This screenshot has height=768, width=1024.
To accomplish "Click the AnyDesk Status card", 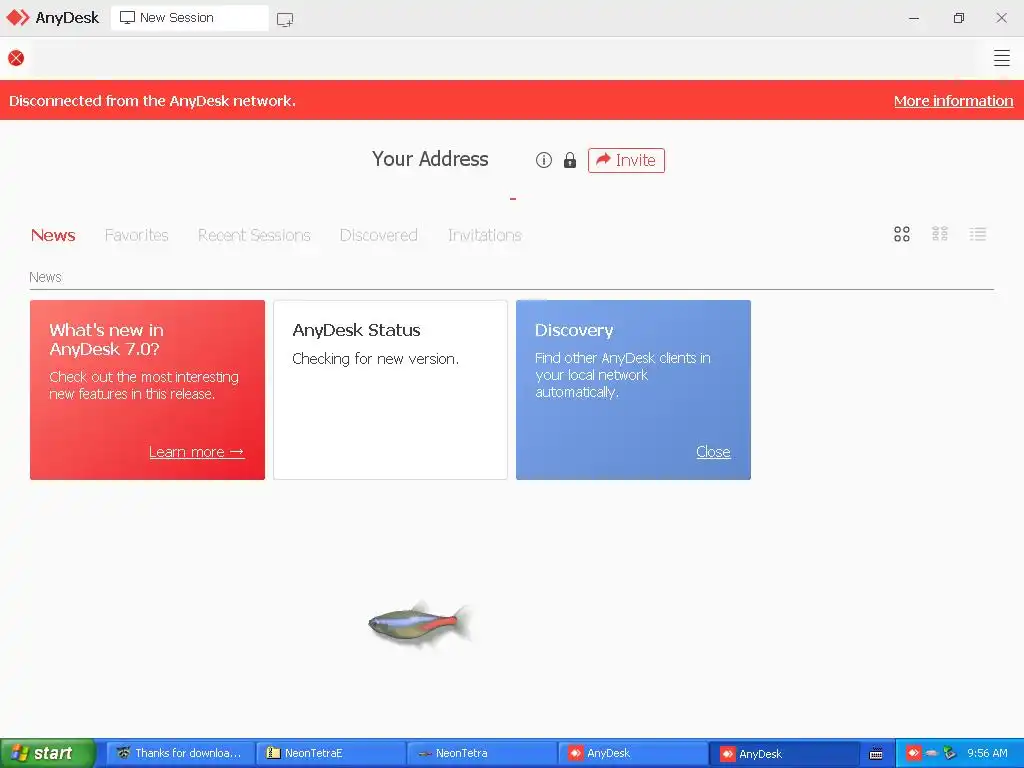I will tap(390, 390).
